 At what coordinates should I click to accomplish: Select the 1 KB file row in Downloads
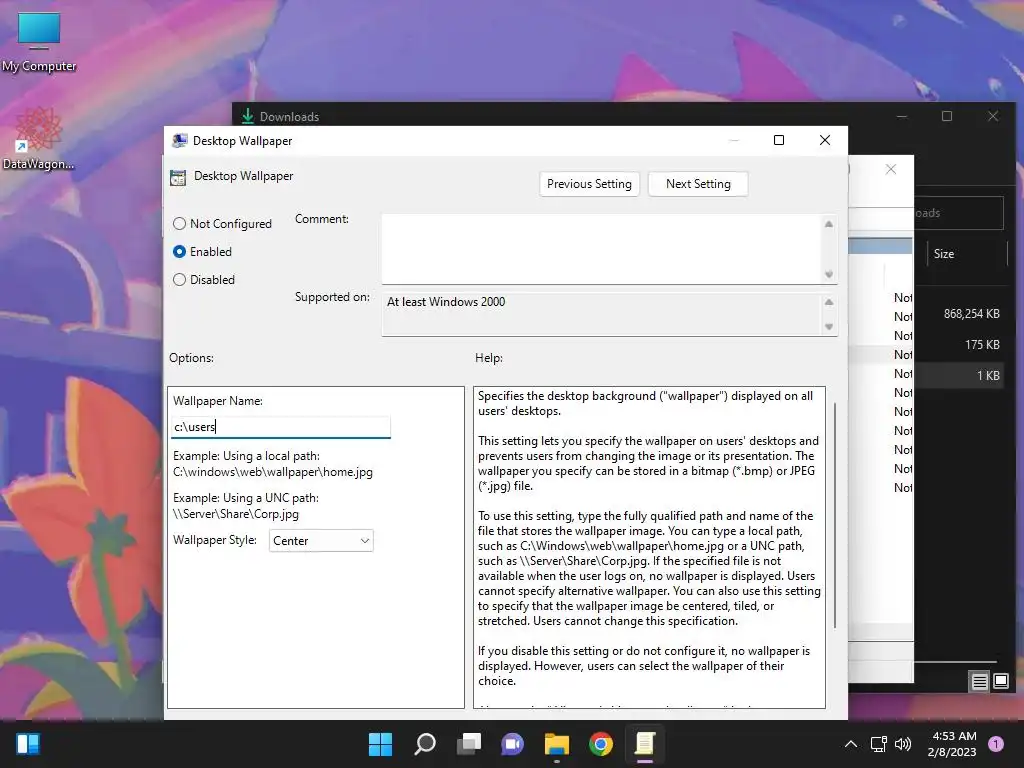tap(959, 376)
